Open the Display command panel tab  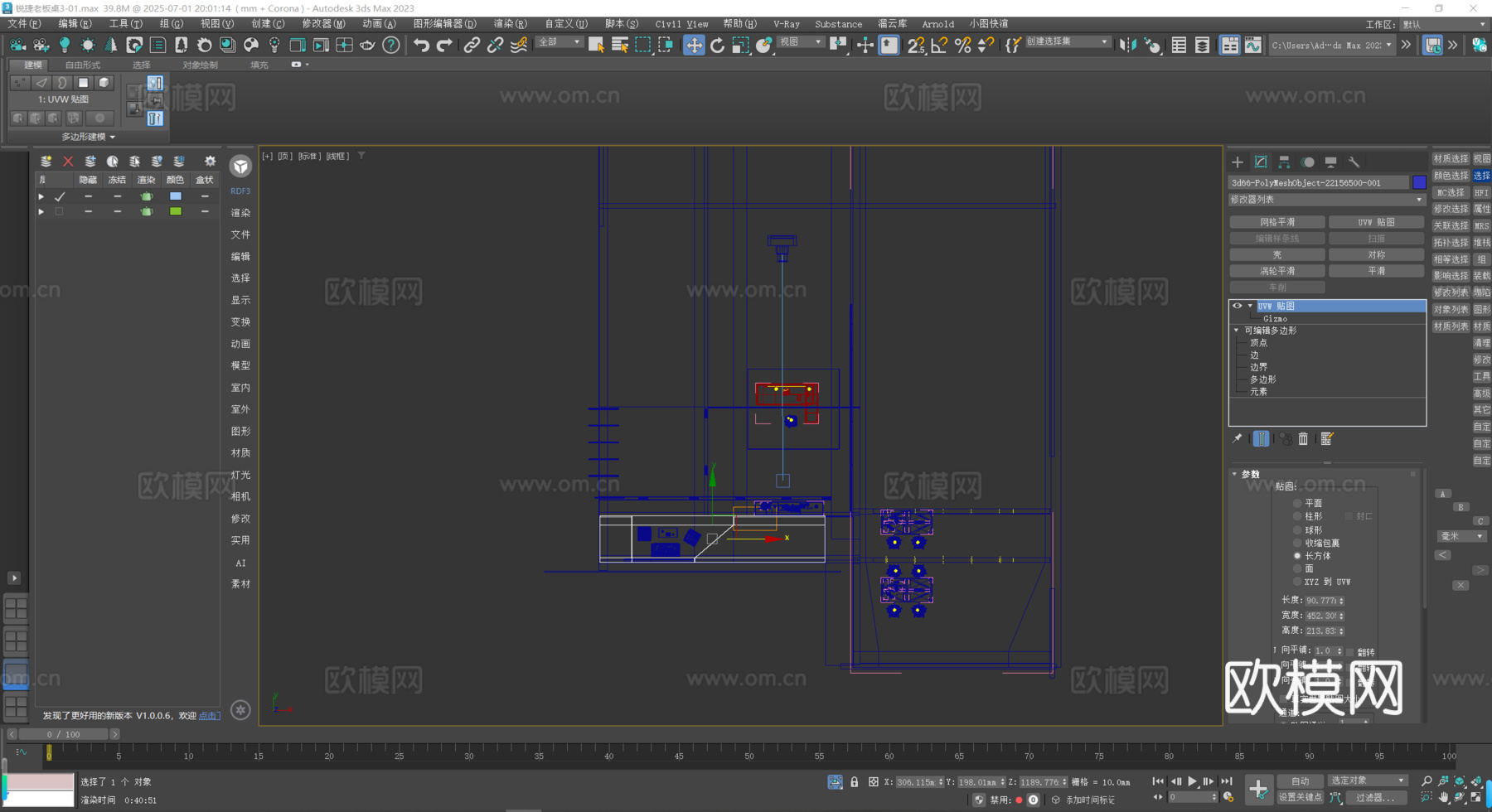pos(1330,162)
